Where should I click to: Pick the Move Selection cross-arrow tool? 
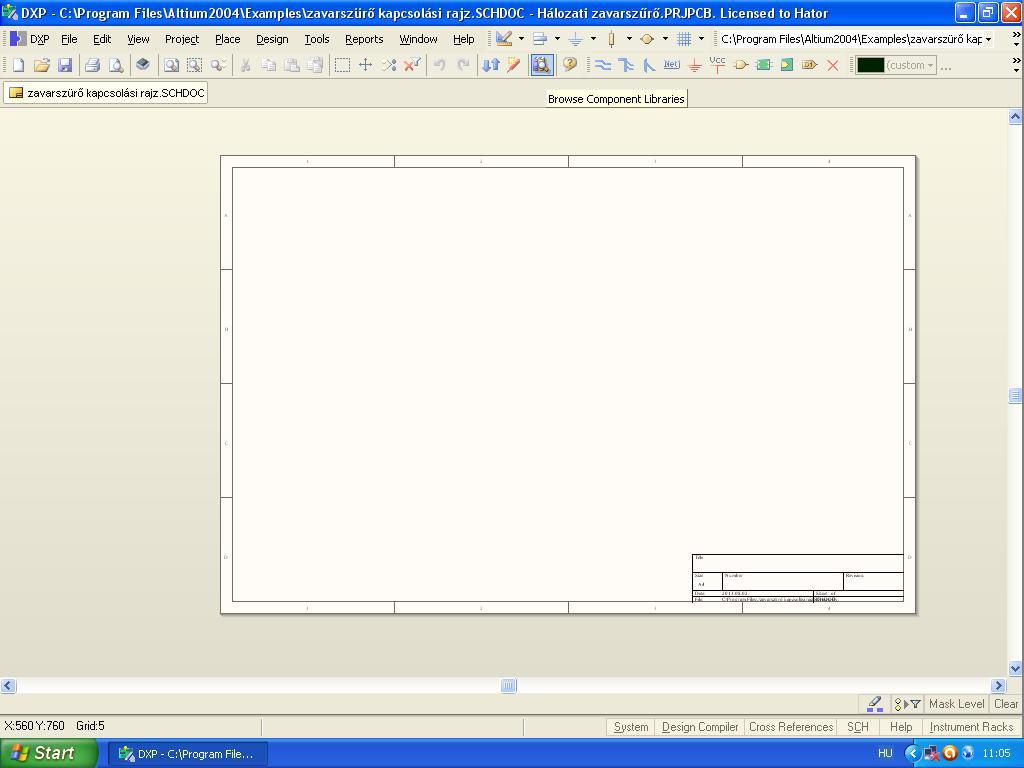(366, 65)
